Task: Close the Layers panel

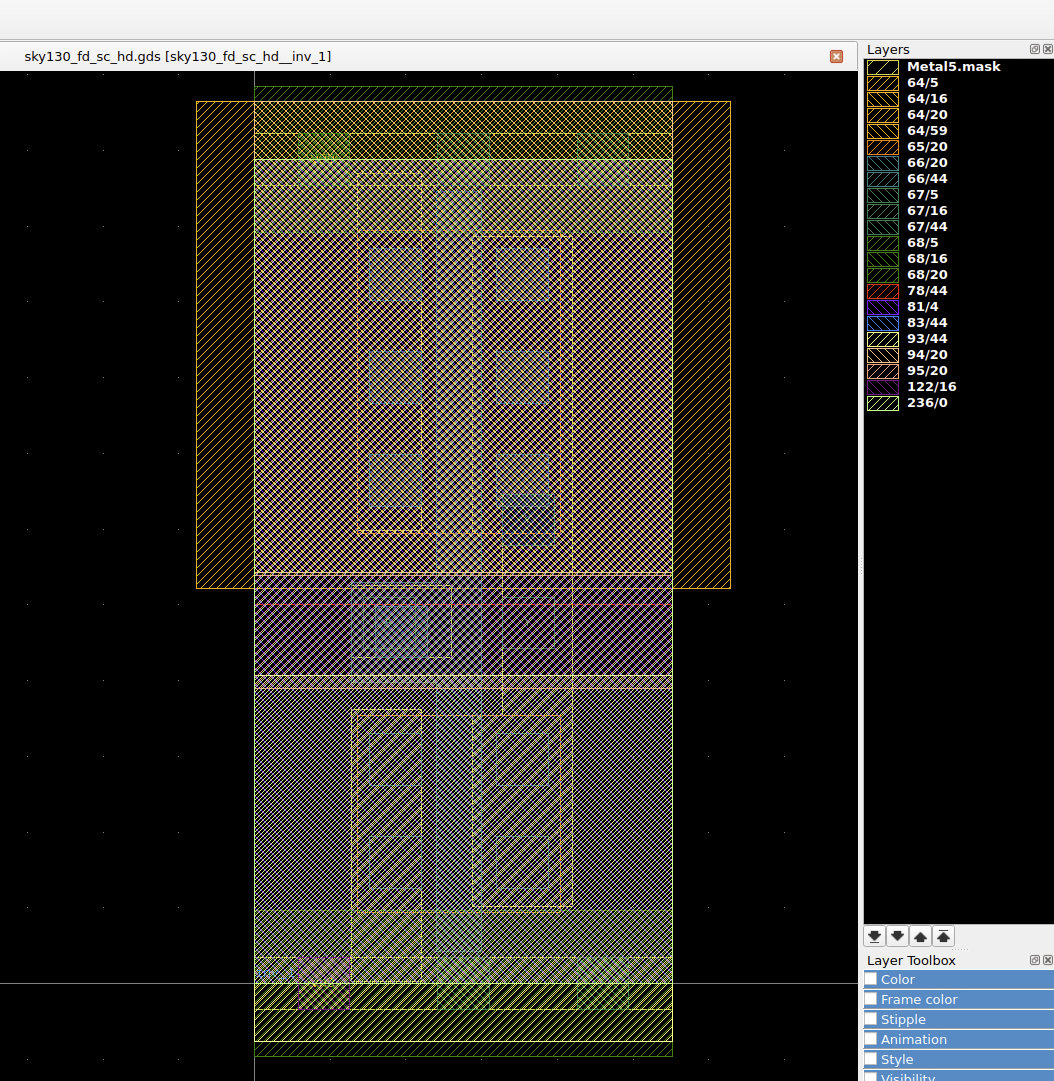Action: (1047, 49)
